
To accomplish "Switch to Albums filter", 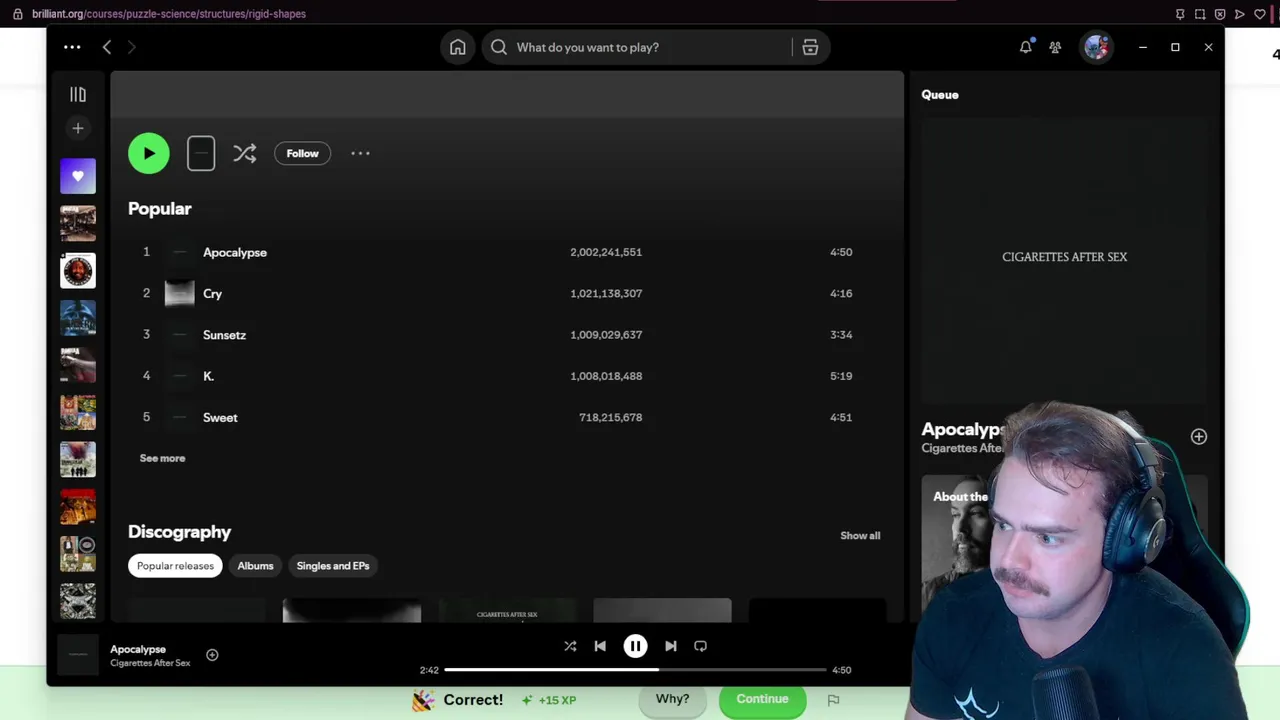I will coord(255,566).
